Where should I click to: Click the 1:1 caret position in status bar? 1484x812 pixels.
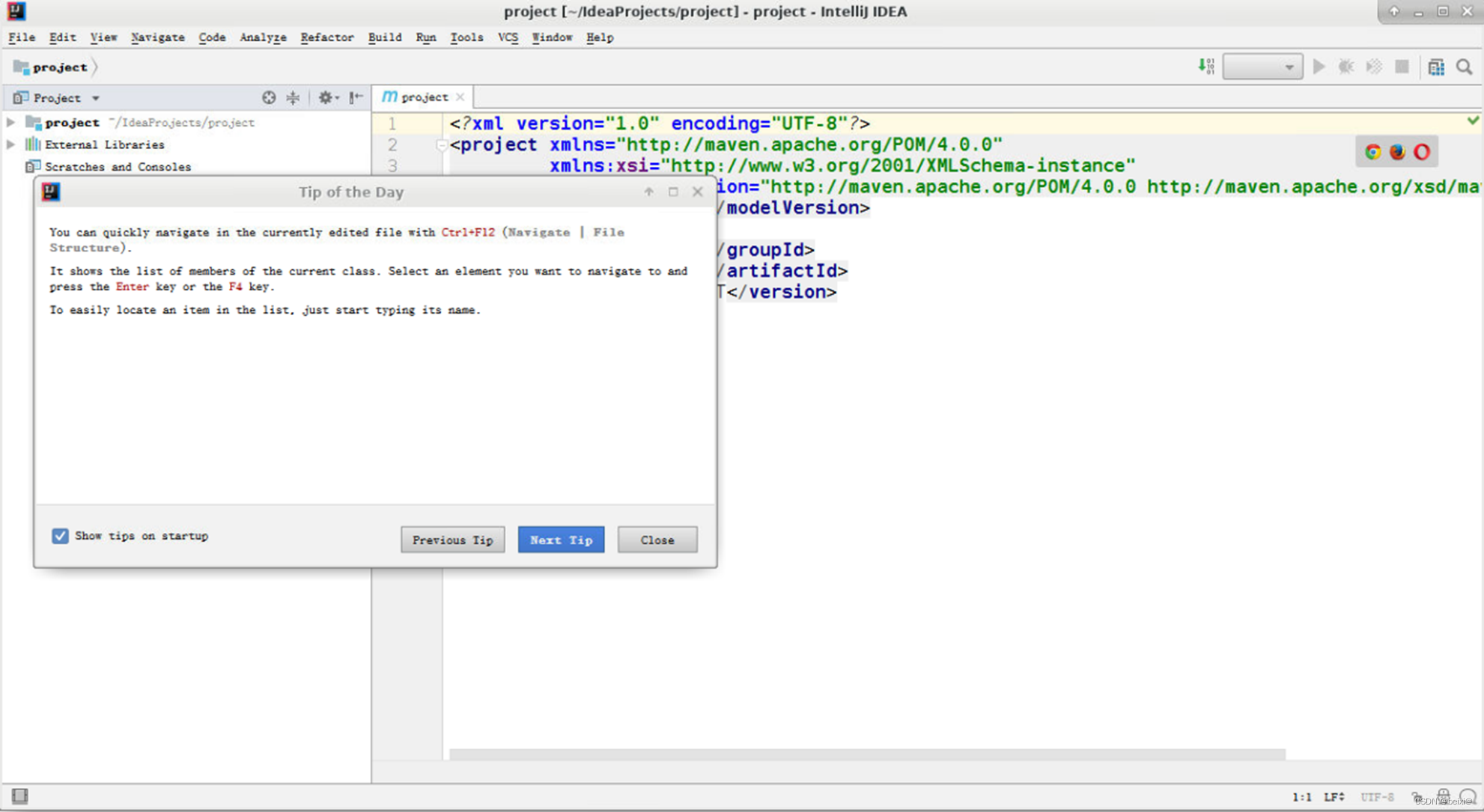point(1301,797)
